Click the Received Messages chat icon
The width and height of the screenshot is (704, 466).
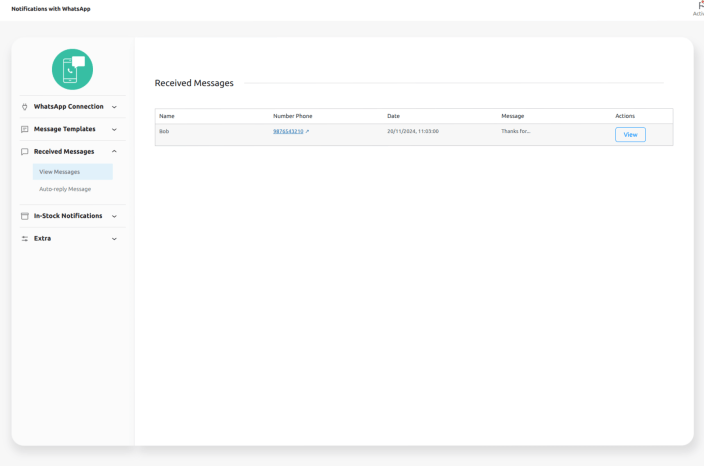[x=25, y=152]
